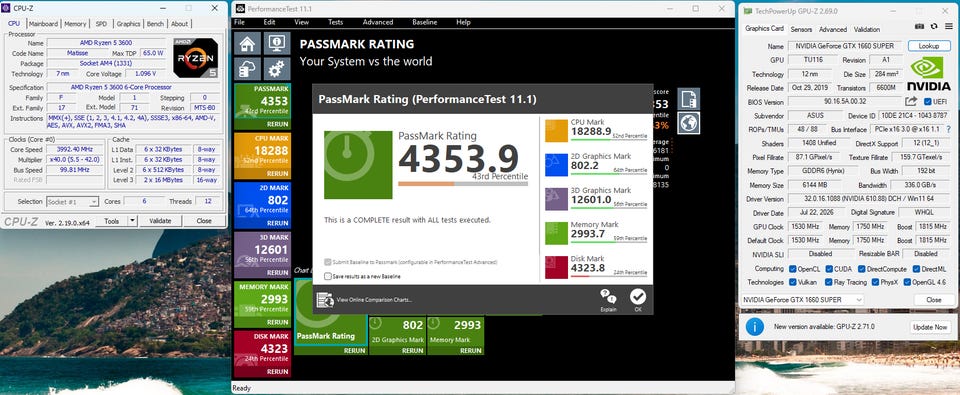Click BIOS export share icon in GPU-Z
This screenshot has height=395, width=960.
tap(912, 102)
